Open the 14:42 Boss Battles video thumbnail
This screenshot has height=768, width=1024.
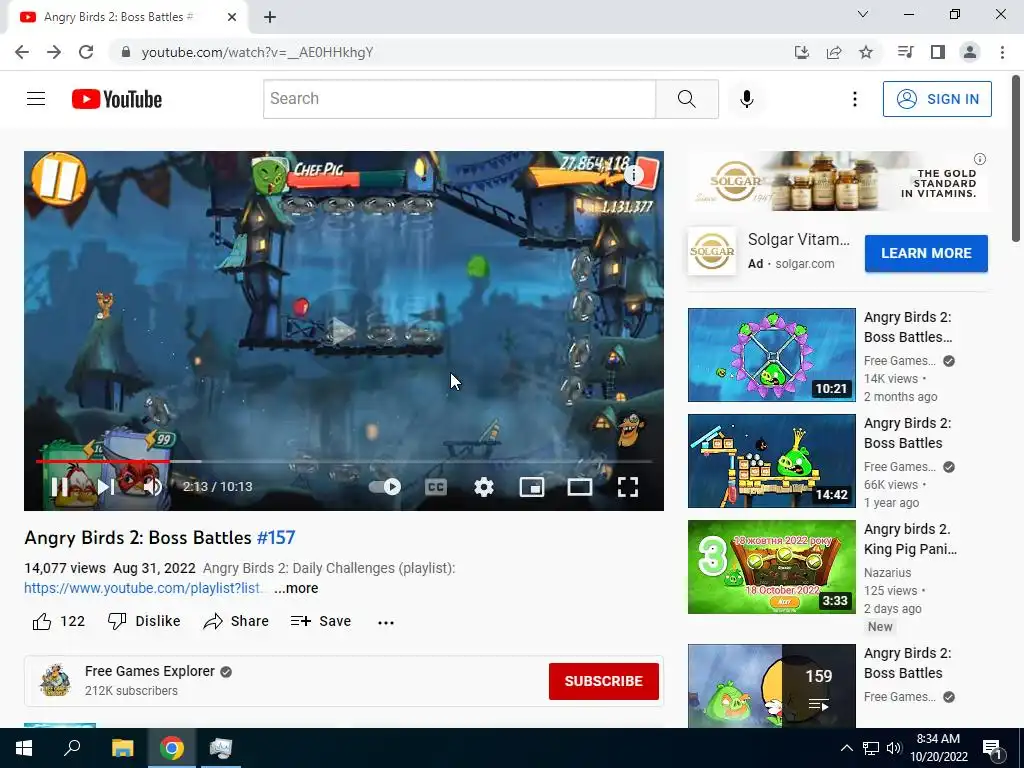[771, 460]
